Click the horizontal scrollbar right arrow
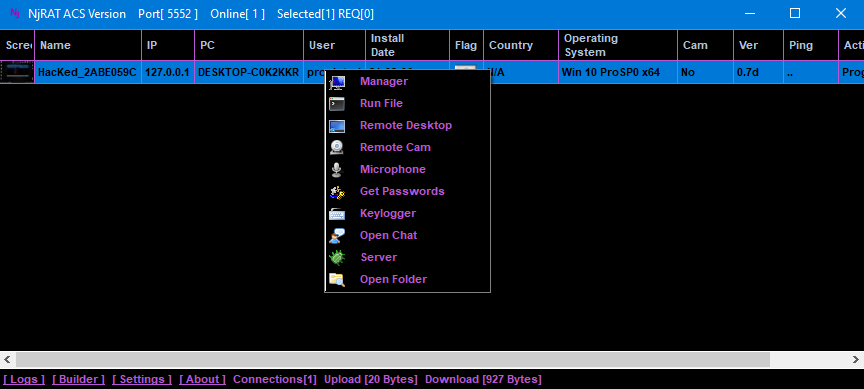 click(856, 360)
